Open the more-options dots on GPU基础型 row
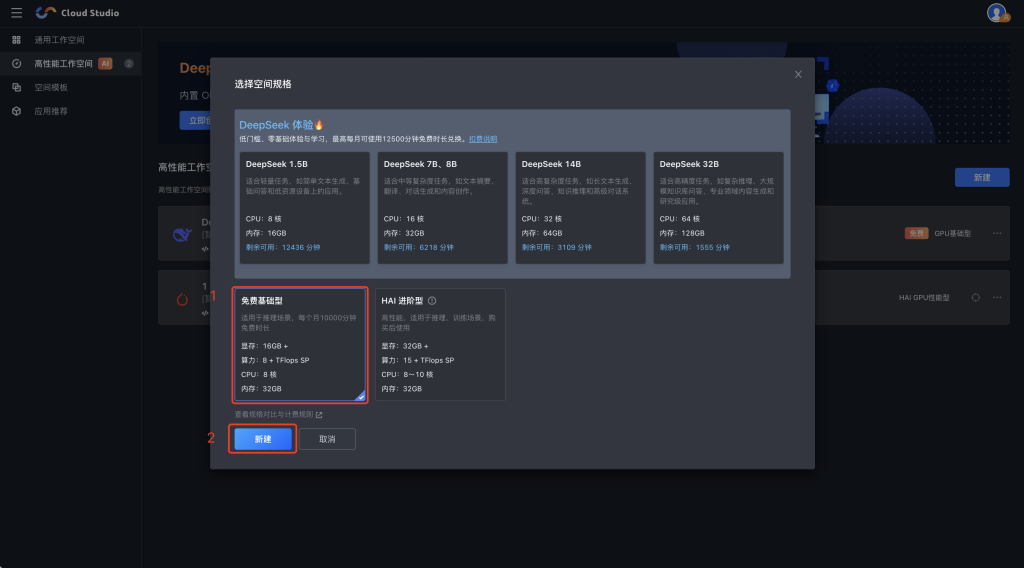1024x568 pixels. [x=997, y=233]
